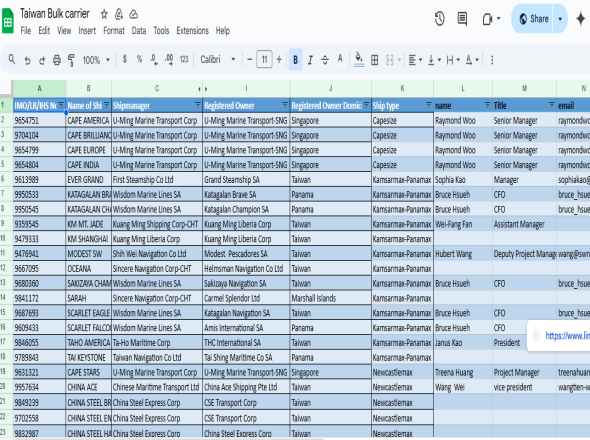Click the move-to-folder icon beside title
Image resolution: width=590 pixels, height=440 pixels.
(119, 14)
